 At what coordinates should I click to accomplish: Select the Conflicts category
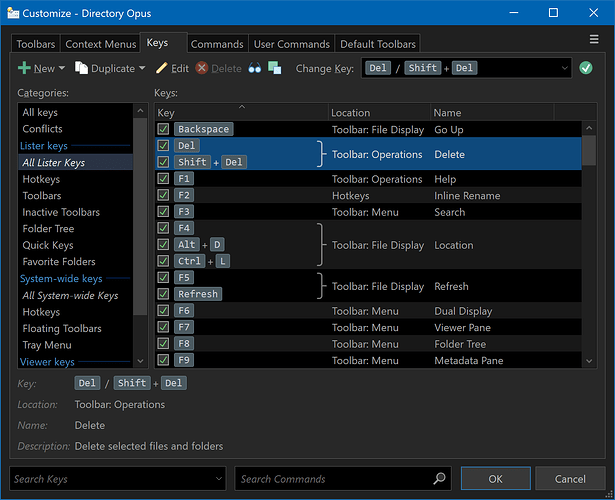[x=75, y=129]
